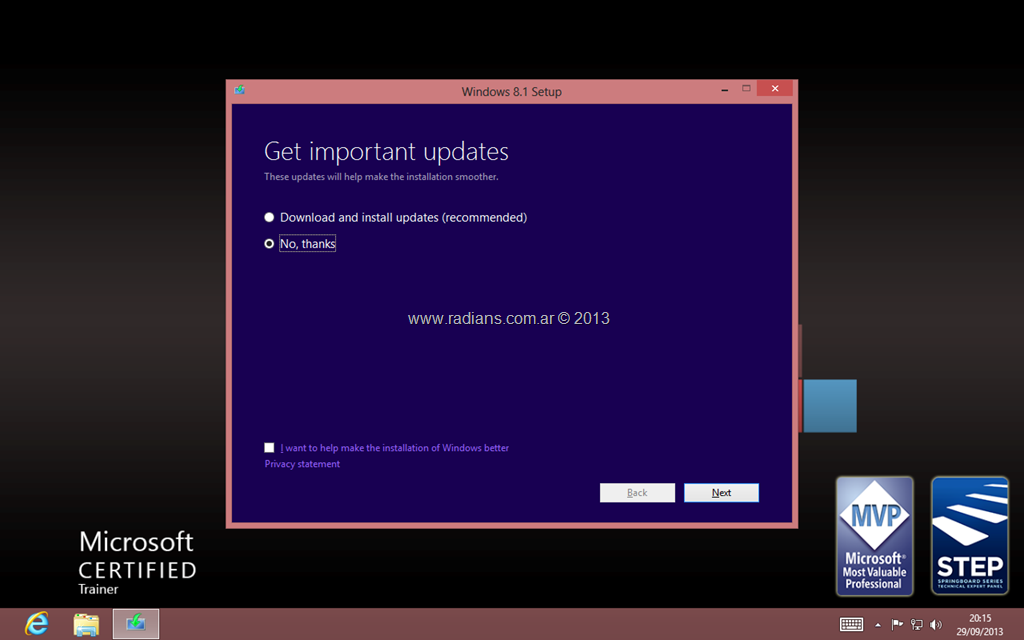This screenshot has height=640, width=1024.
Task: Minimize the Windows 8.1 Setup window
Action: click(x=724, y=90)
